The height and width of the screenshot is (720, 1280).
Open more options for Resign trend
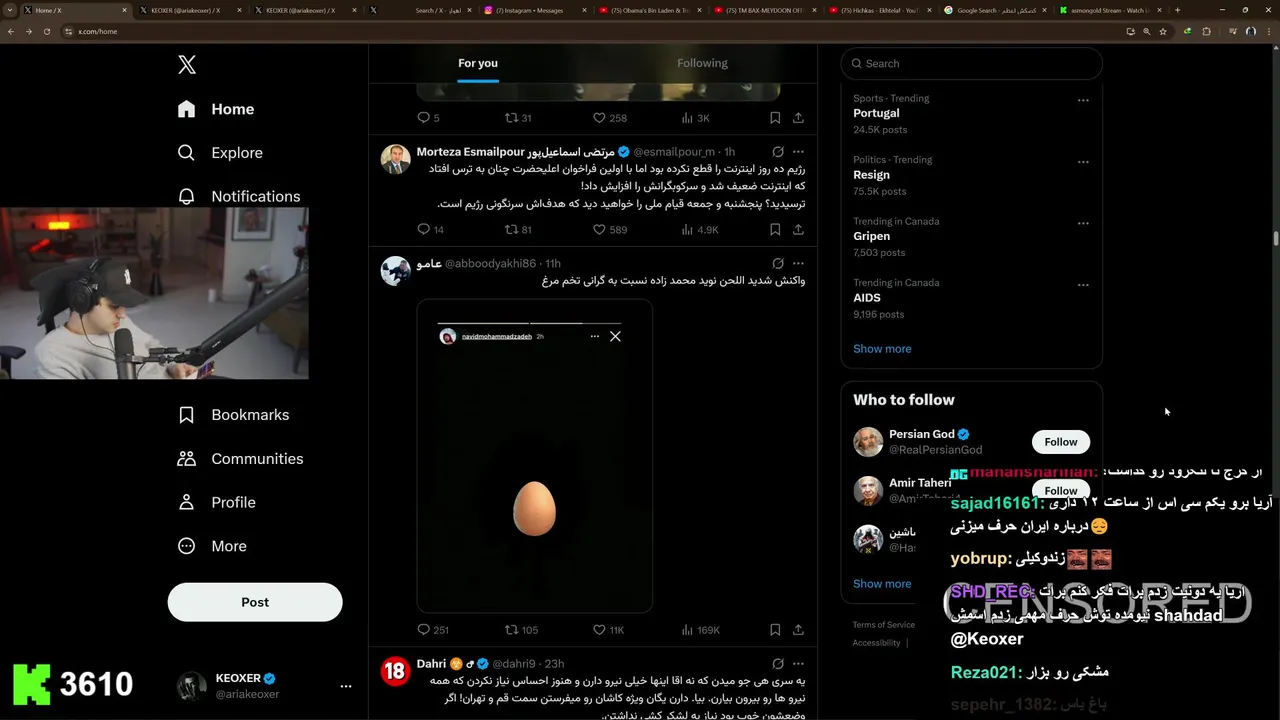pyautogui.click(x=1083, y=162)
